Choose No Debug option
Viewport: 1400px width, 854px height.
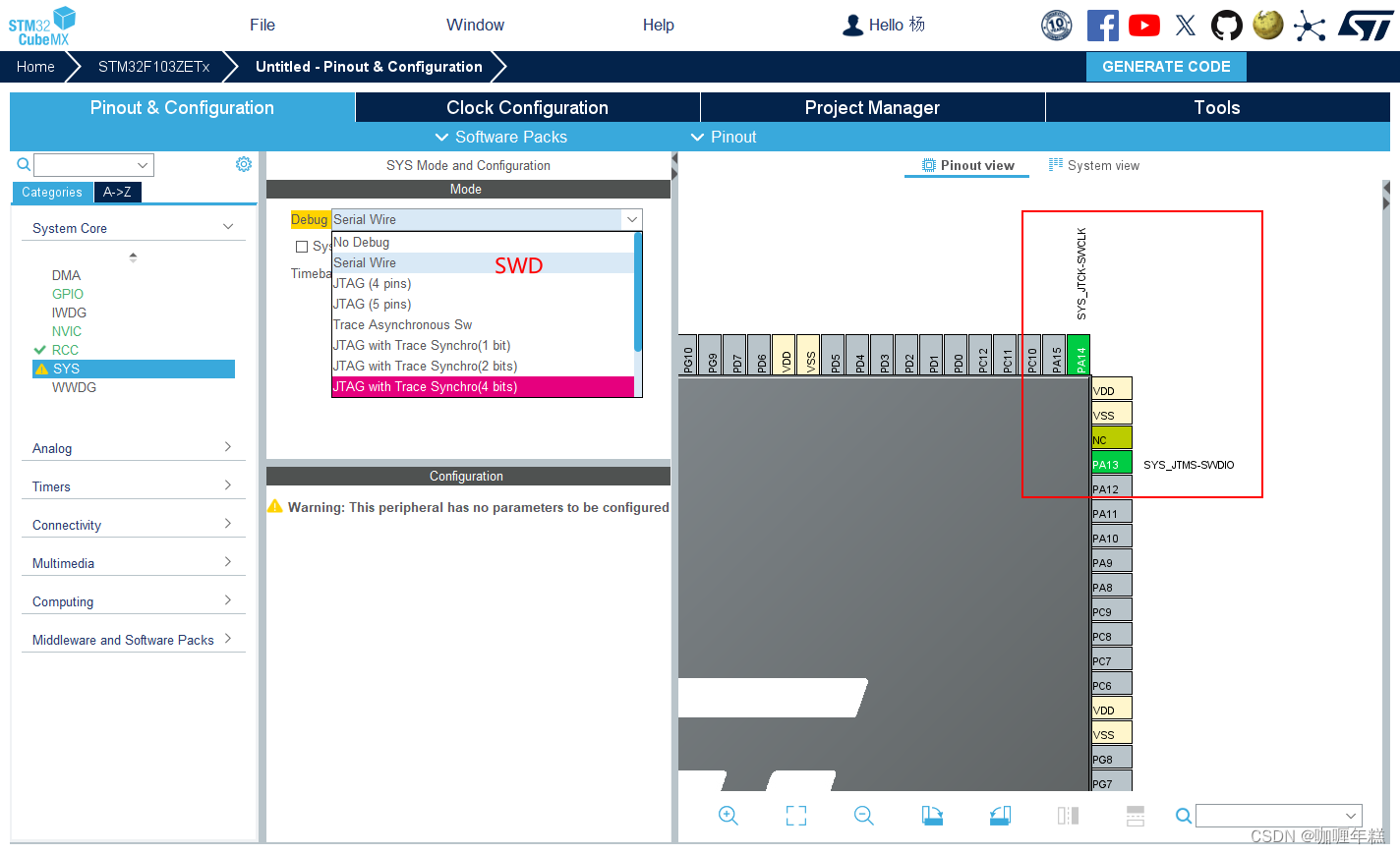[x=484, y=242]
